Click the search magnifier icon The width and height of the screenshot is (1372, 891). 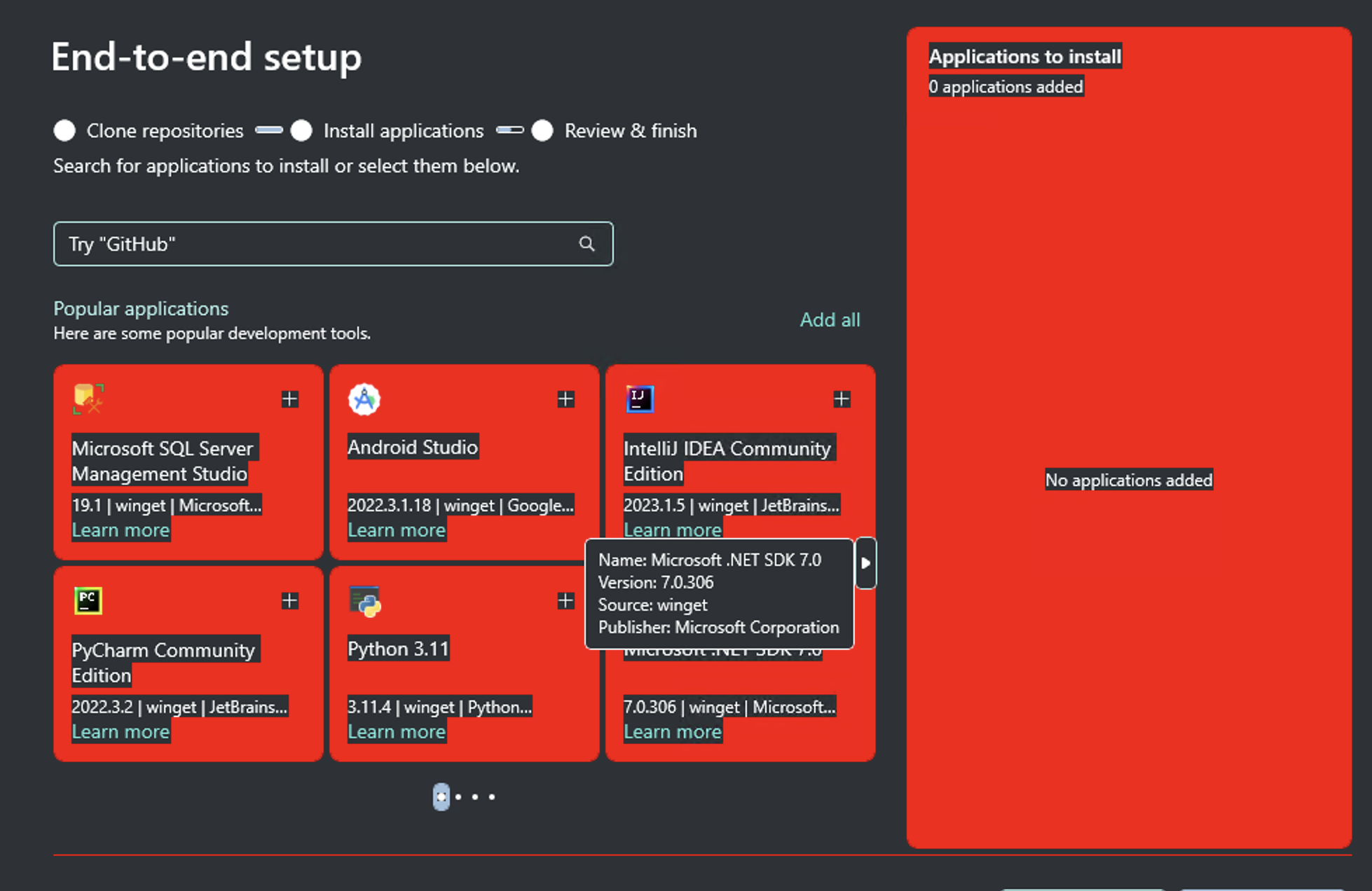pos(587,244)
